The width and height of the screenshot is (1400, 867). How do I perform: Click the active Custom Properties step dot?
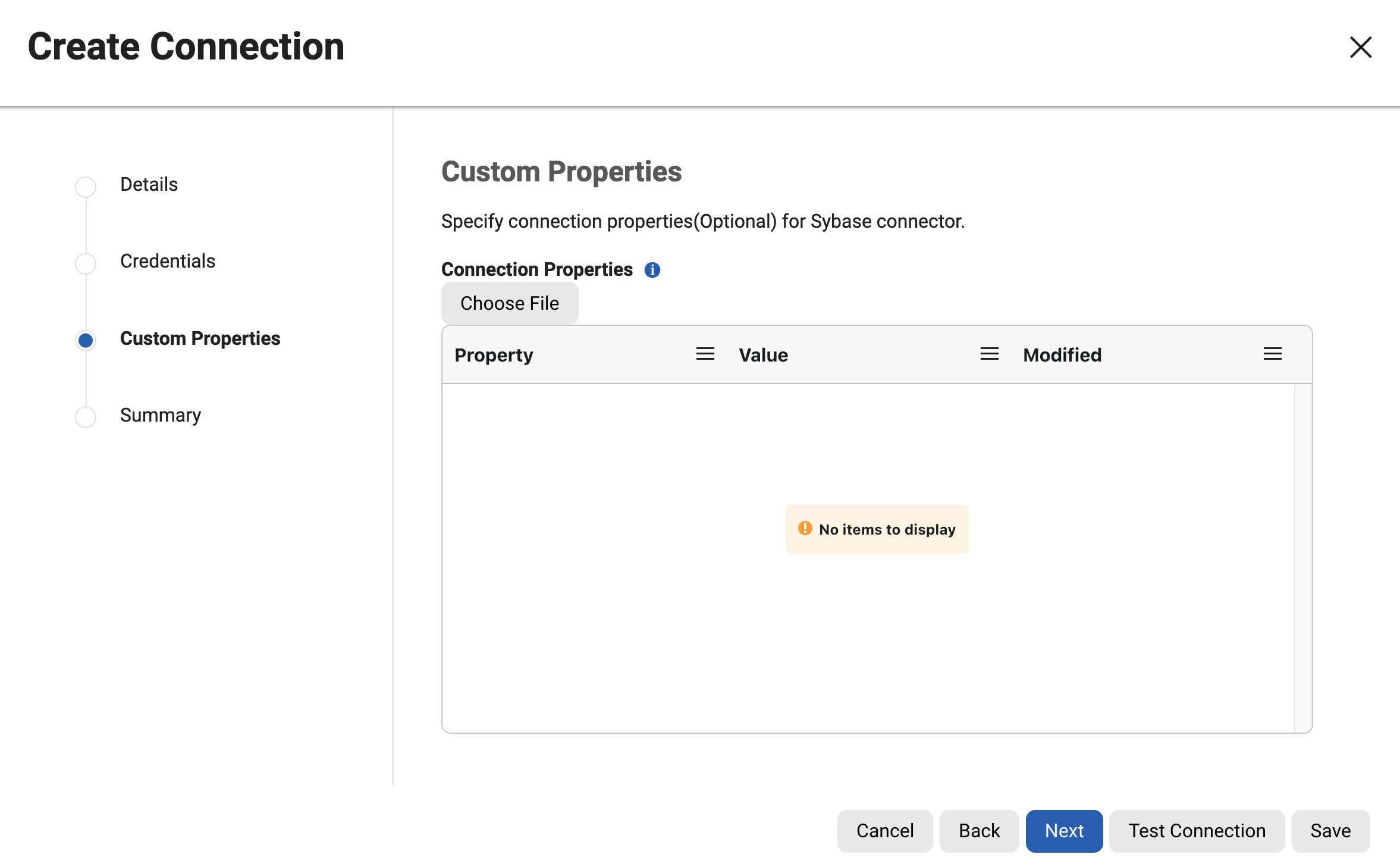86,340
